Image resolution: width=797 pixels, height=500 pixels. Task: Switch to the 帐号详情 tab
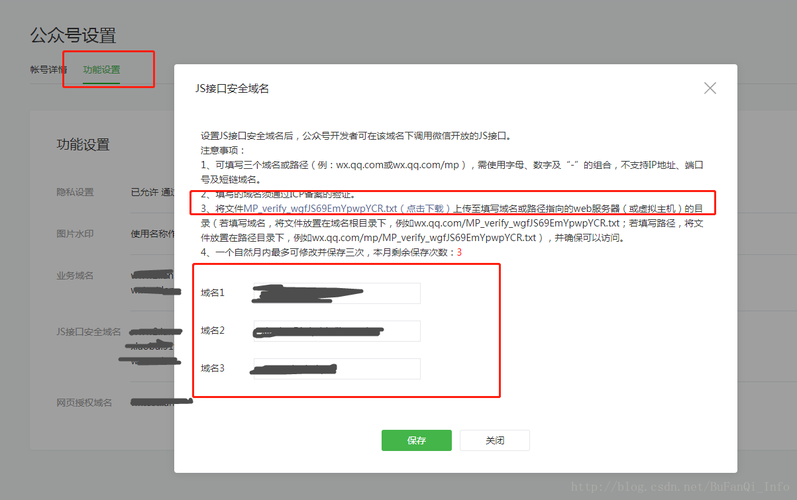(48, 70)
